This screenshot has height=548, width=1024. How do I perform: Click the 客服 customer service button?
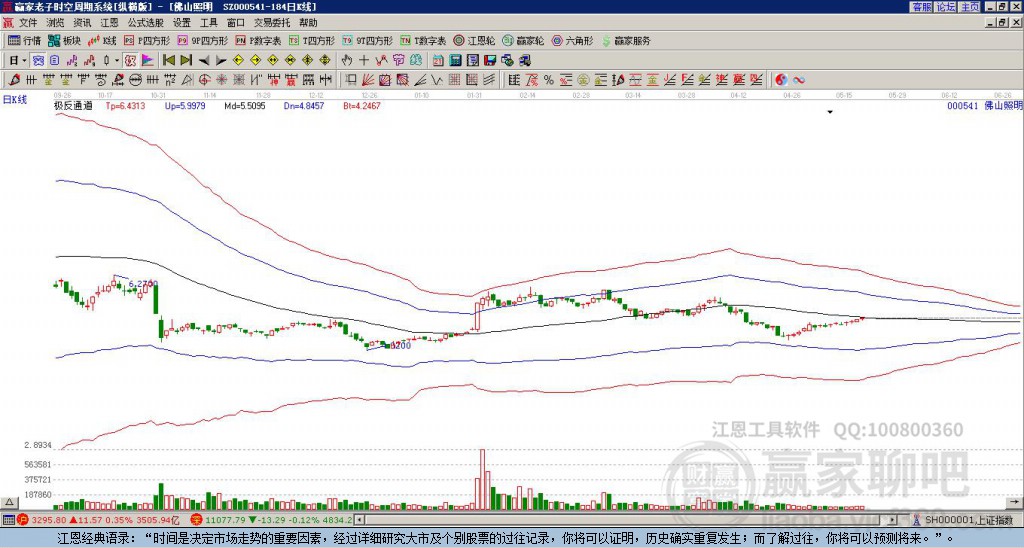coord(921,7)
